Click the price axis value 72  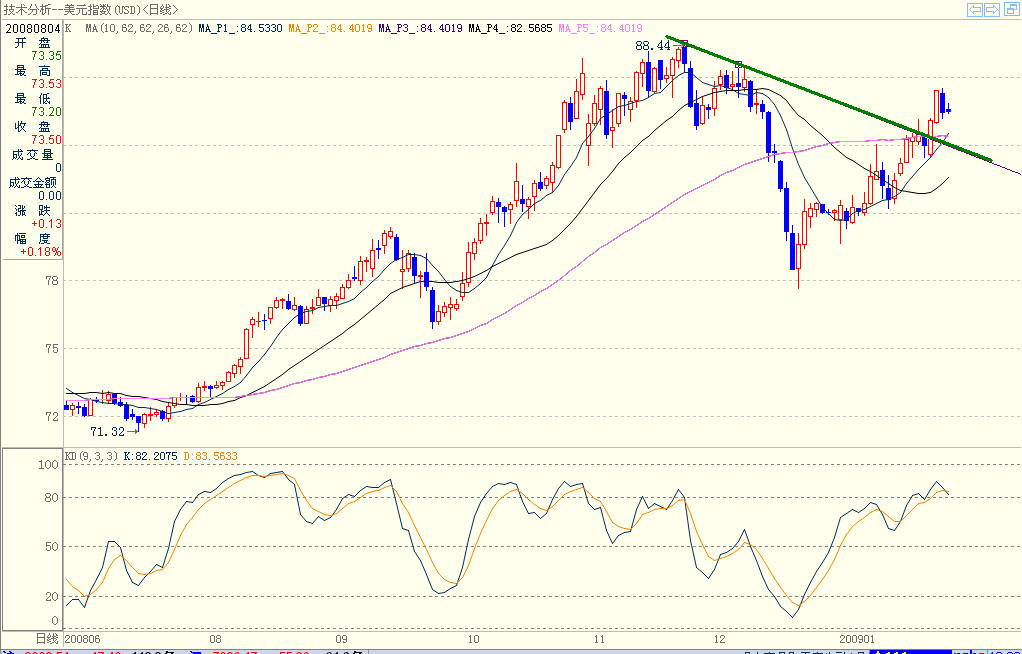[51, 416]
